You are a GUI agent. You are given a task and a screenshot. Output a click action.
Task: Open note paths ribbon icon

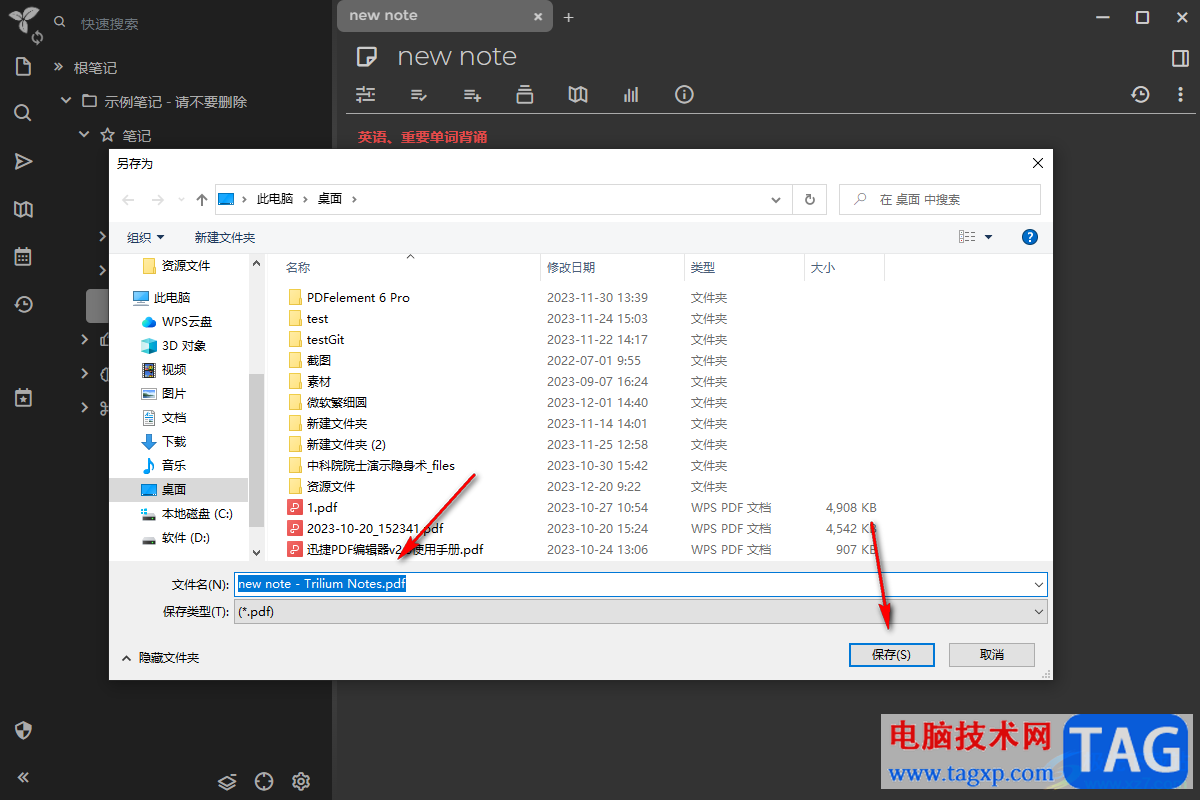(525, 94)
